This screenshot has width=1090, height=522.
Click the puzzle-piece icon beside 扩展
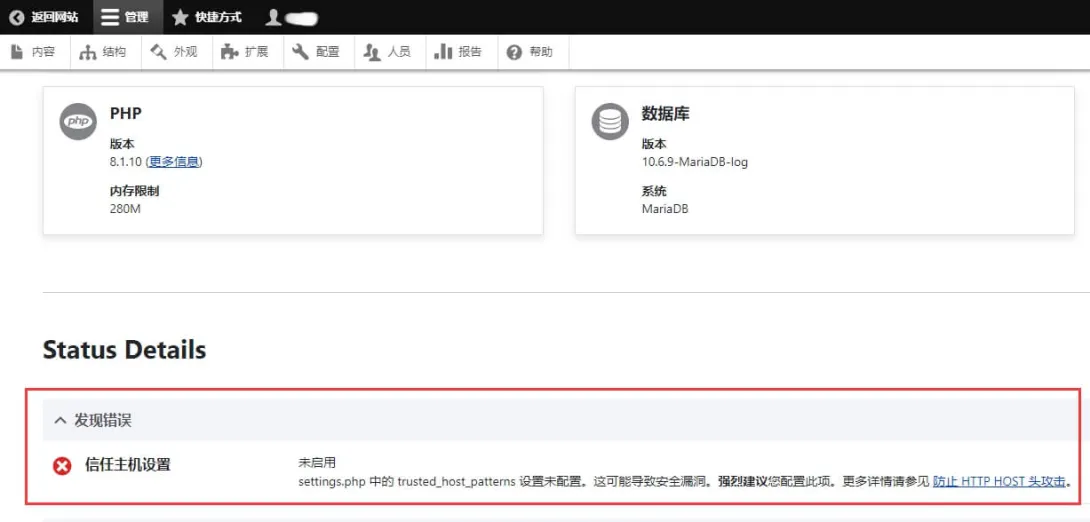click(x=229, y=52)
